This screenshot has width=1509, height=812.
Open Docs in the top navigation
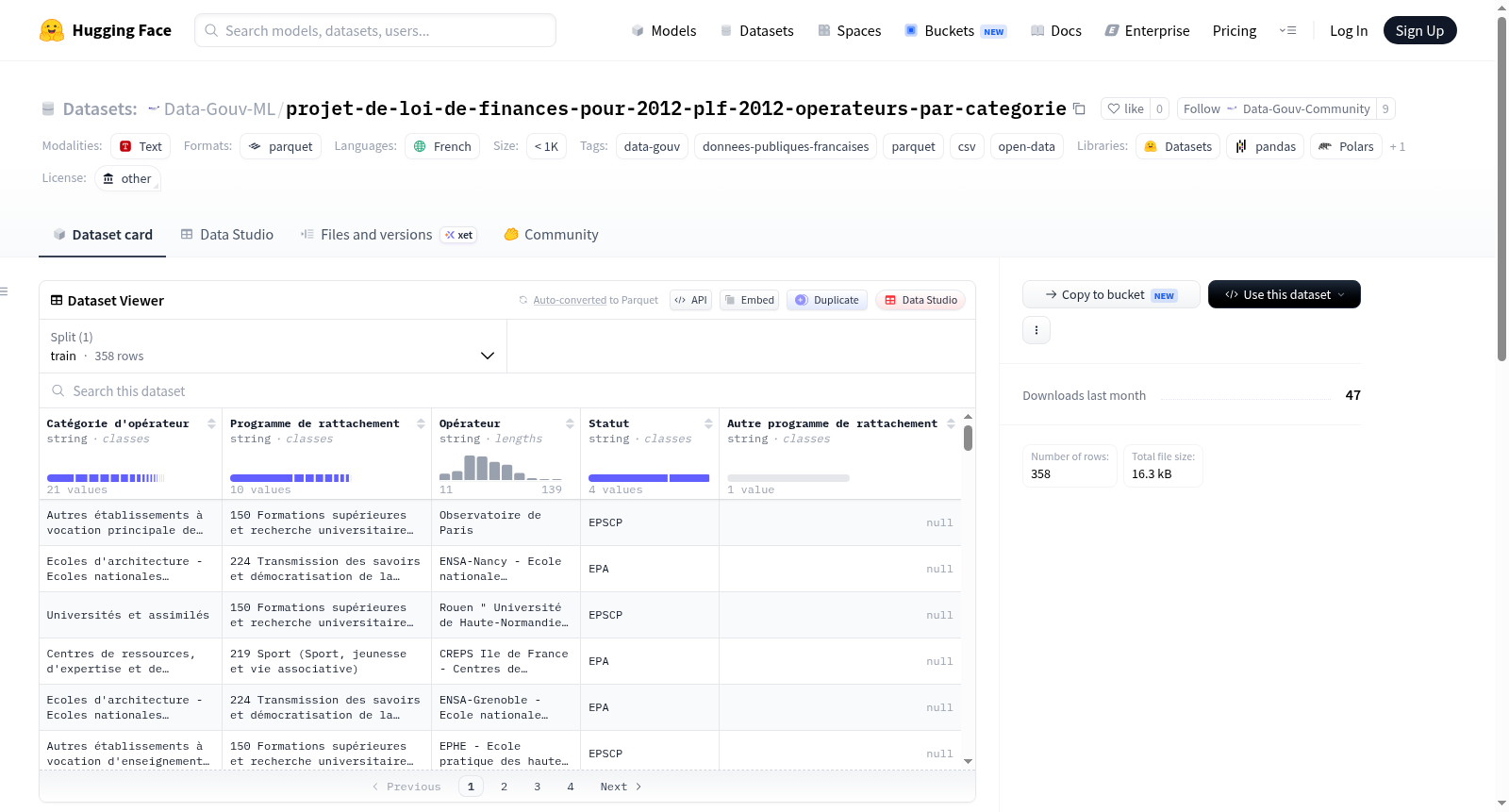(1056, 31)
